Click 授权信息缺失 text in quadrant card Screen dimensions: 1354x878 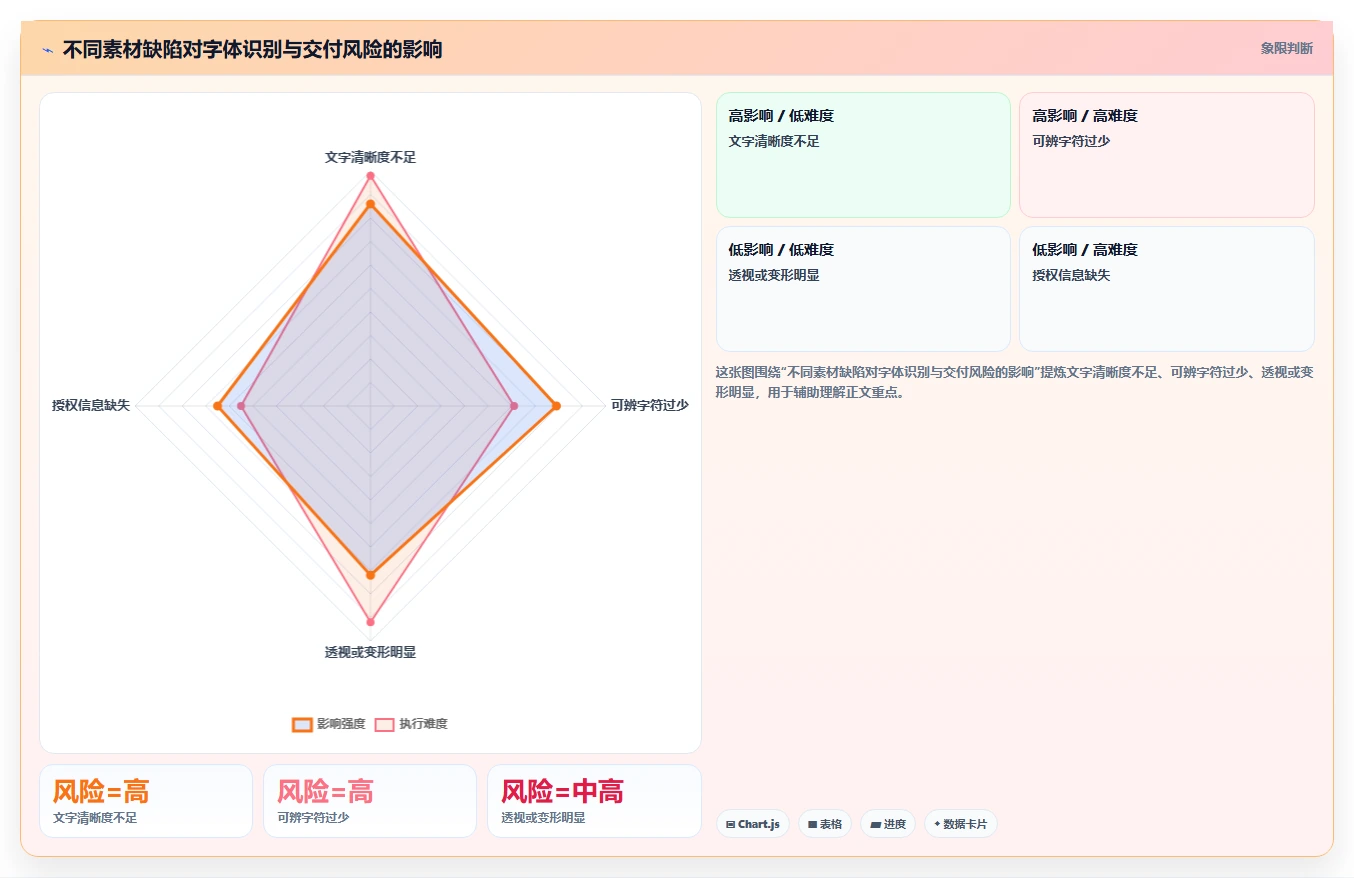[x=1071, y=275]
